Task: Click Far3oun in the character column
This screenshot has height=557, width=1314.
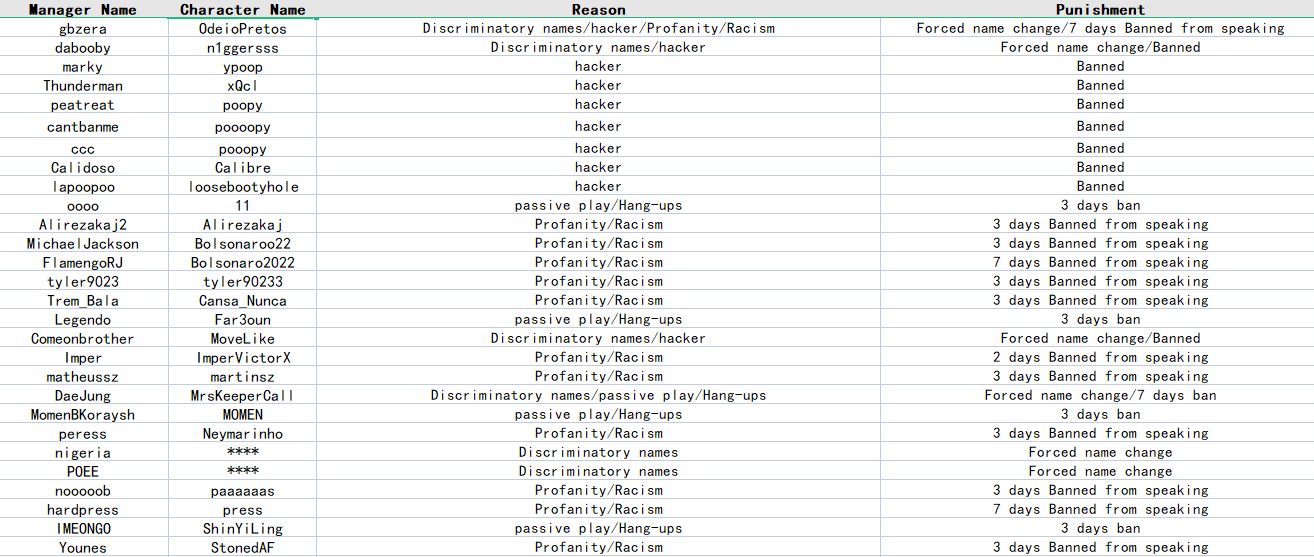Action: (243, 319)
